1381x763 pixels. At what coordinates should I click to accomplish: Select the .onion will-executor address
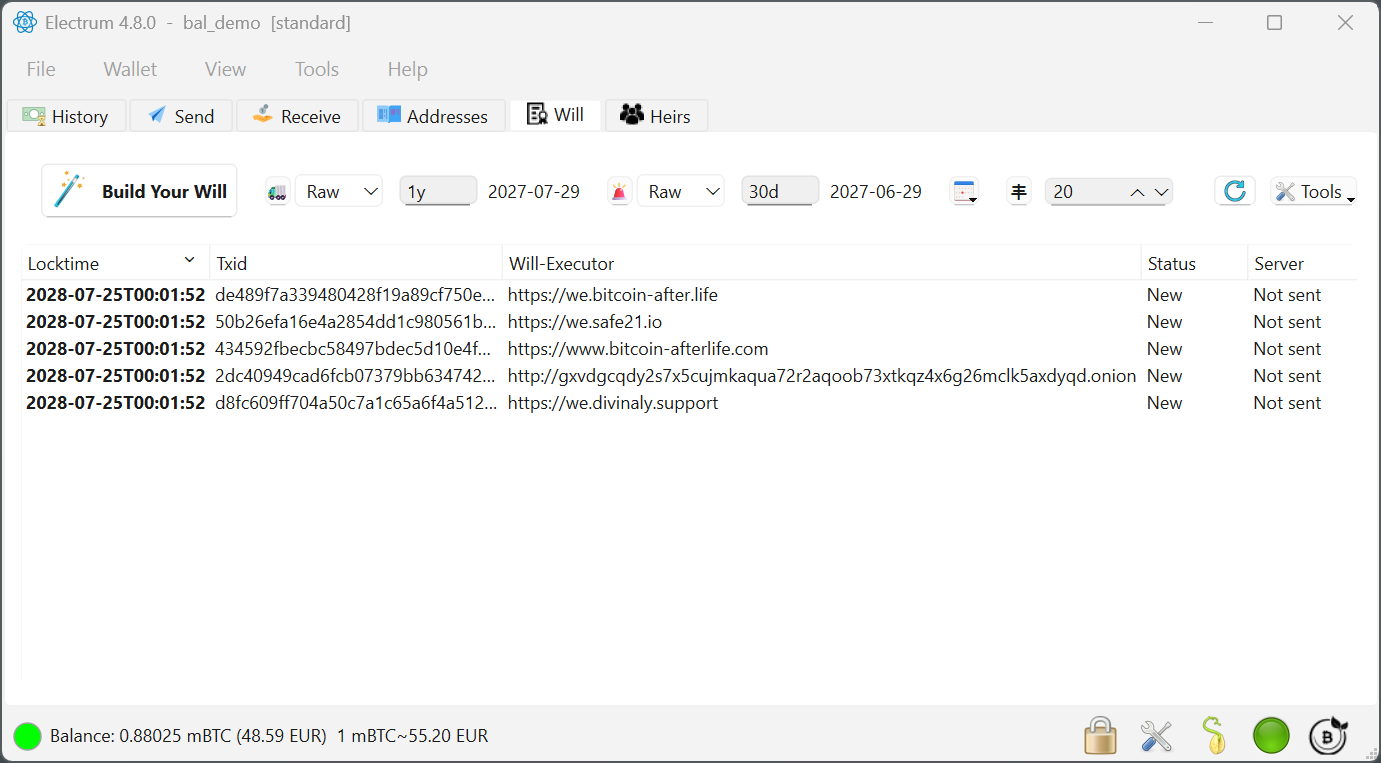tap(822, 376)
